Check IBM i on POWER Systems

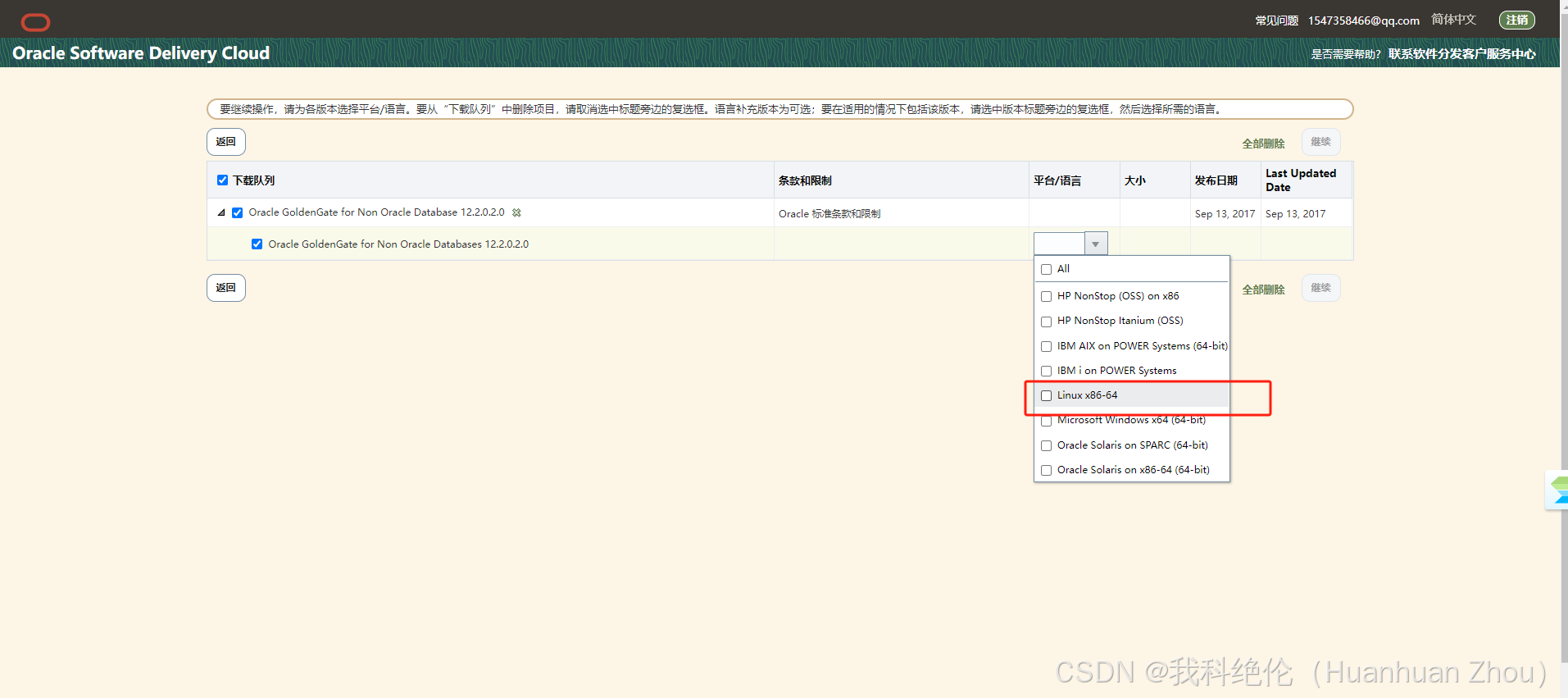1046,371
